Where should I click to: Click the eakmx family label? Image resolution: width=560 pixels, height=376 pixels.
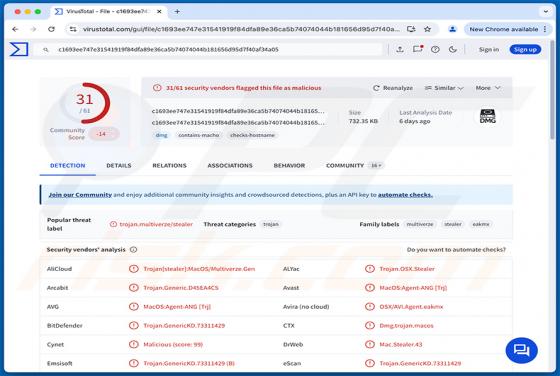pos(481,224)
